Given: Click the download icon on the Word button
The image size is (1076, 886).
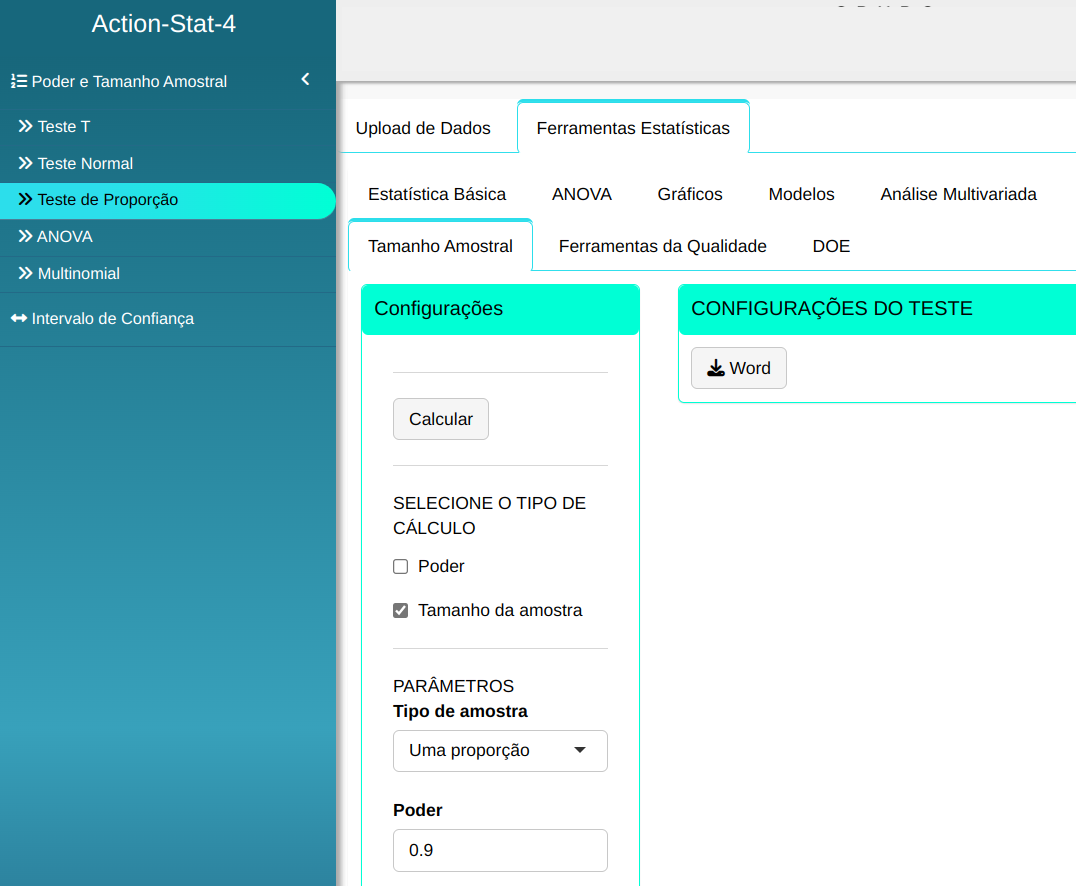Looking at the screenshot, I should tap(715, 368).
